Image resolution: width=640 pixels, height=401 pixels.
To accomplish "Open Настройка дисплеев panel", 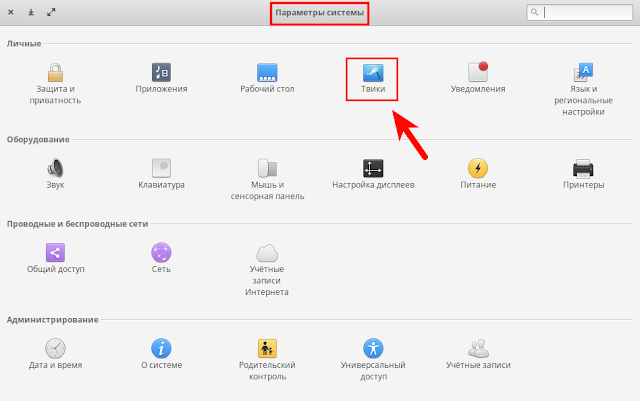I will pos(373,174).
